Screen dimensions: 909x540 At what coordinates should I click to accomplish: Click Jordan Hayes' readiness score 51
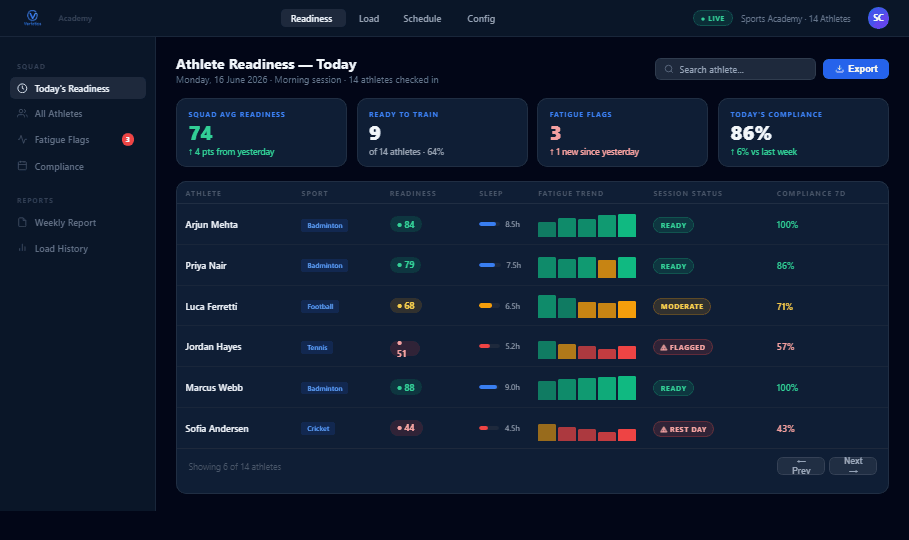404,349
